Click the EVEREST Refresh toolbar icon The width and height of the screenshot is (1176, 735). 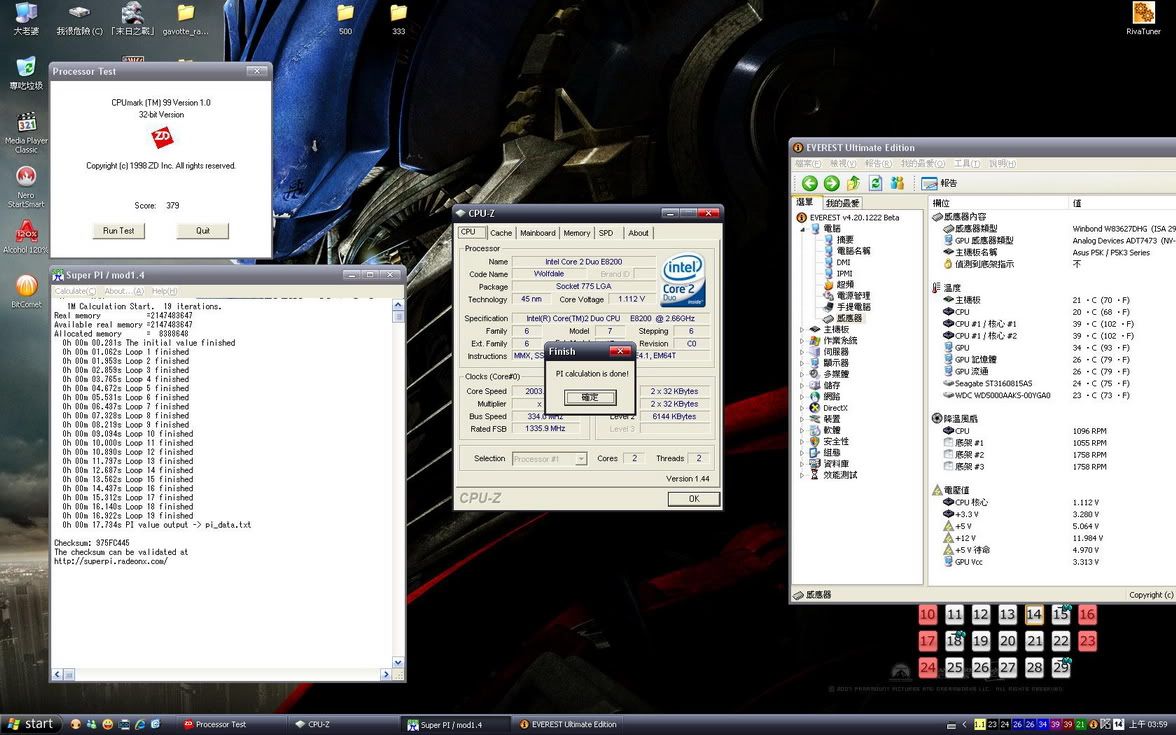875,183
